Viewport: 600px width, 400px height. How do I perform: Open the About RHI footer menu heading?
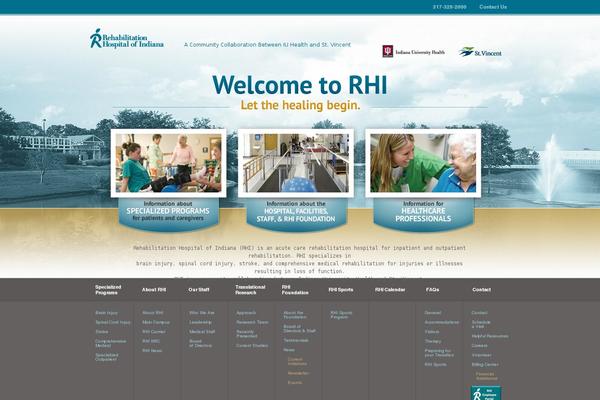154,290
